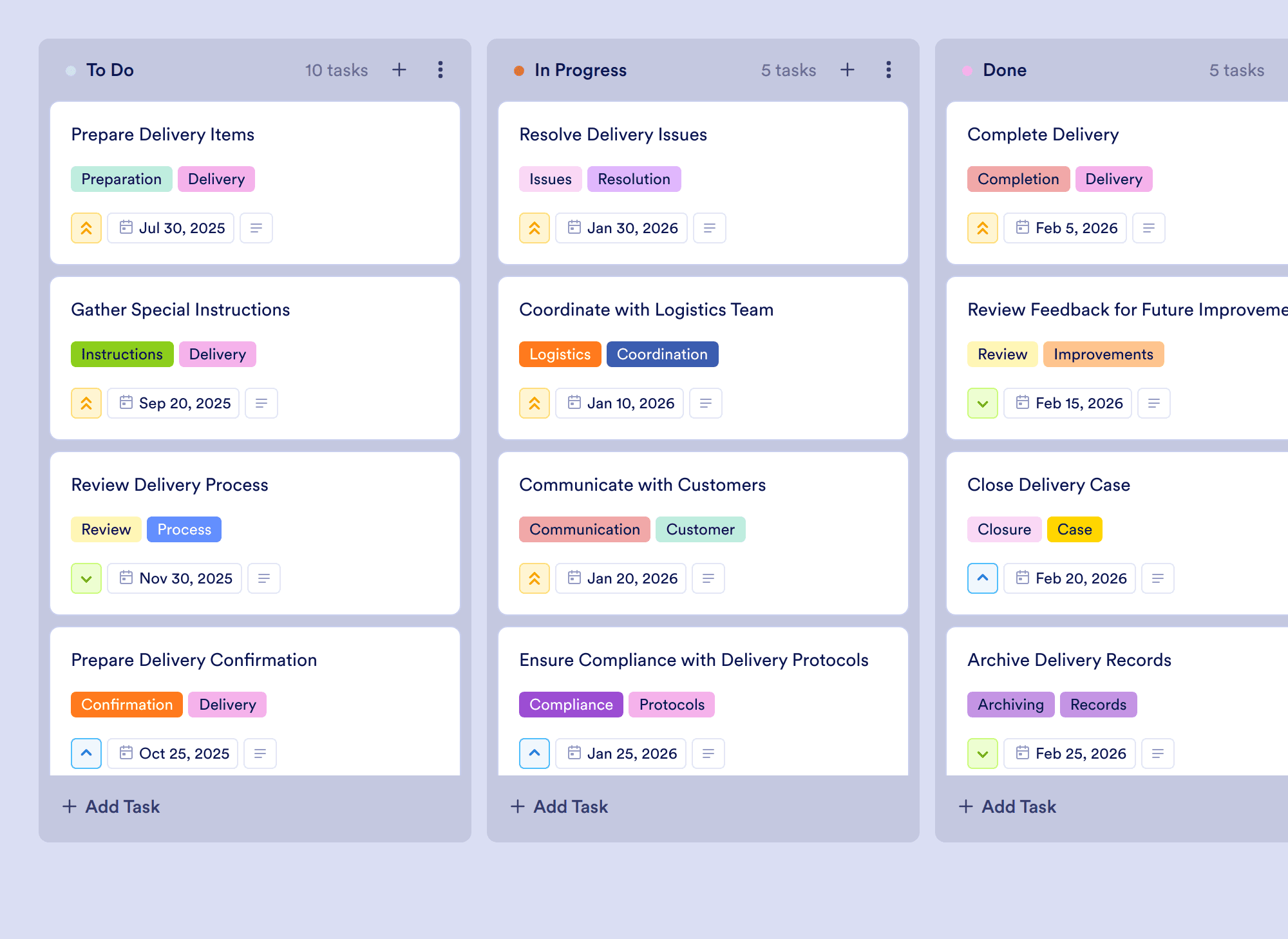Click description icon on Close Delivery Case card
1288x939 pixels.
tap(1158, 578)
